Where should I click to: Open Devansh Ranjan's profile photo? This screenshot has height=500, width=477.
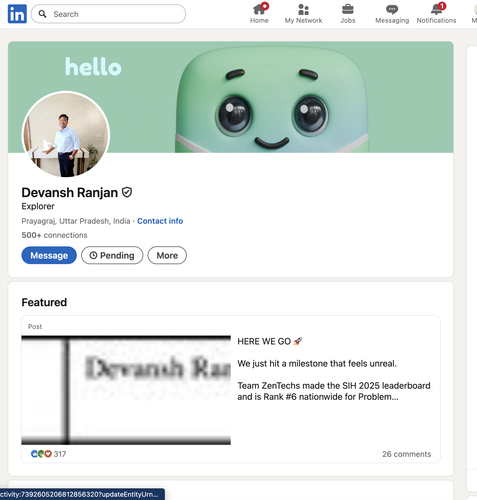coord(66,135)
